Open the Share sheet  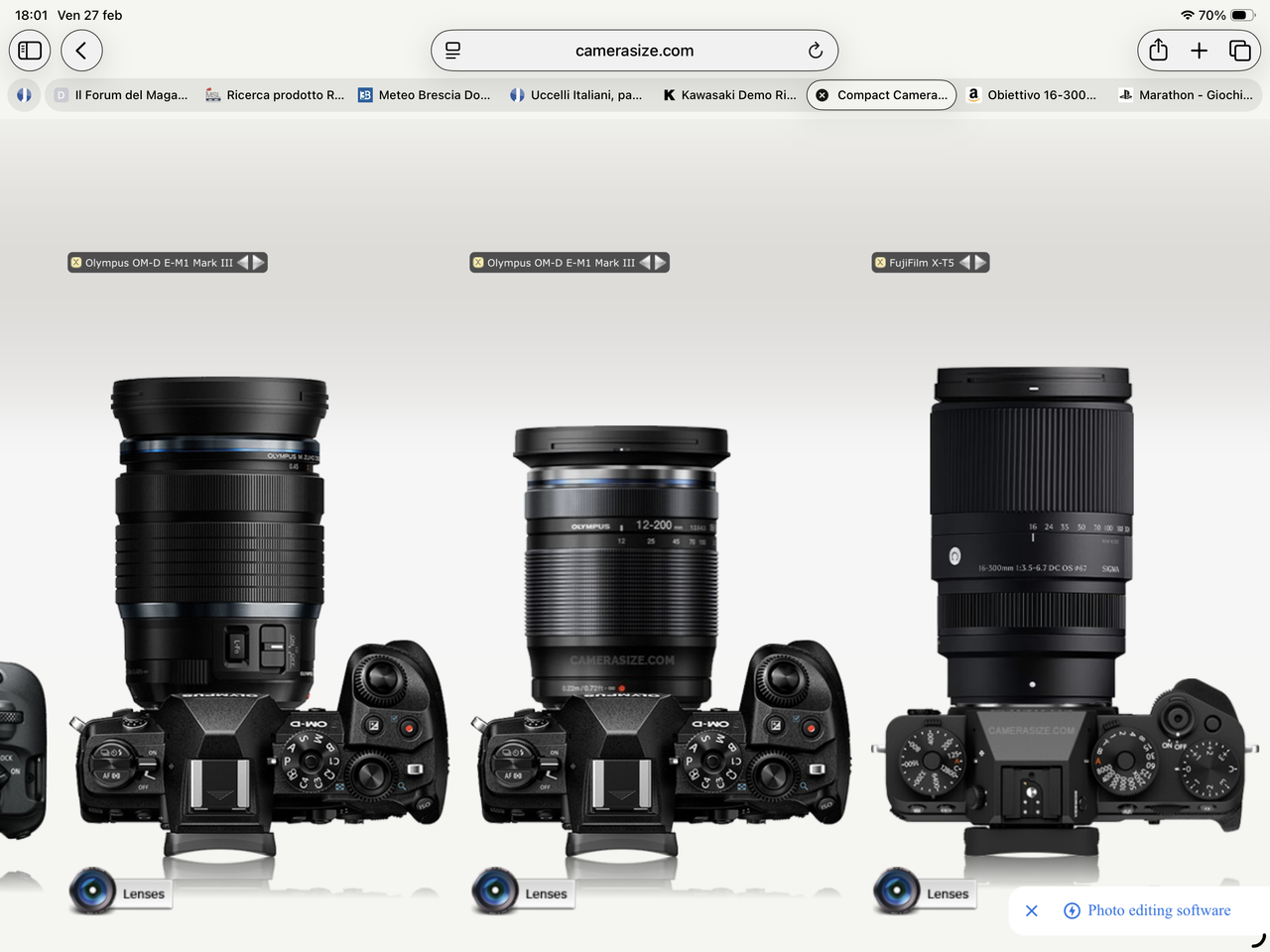pos(1158,51)
